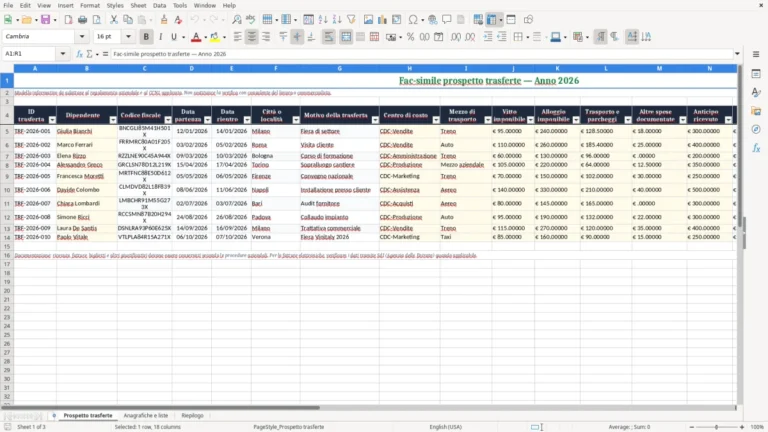Image resolution: width=768 pixels, height=432 pixels.
Task: Toggle Bold formatting
Action: (x=146, y=37)
